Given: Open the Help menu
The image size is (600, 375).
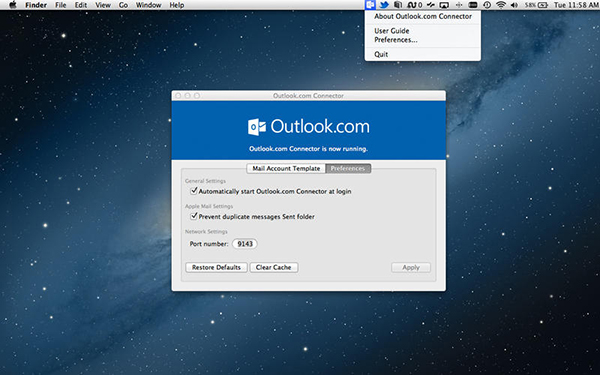Looking at the screenshot, I should tap(177, 5).
